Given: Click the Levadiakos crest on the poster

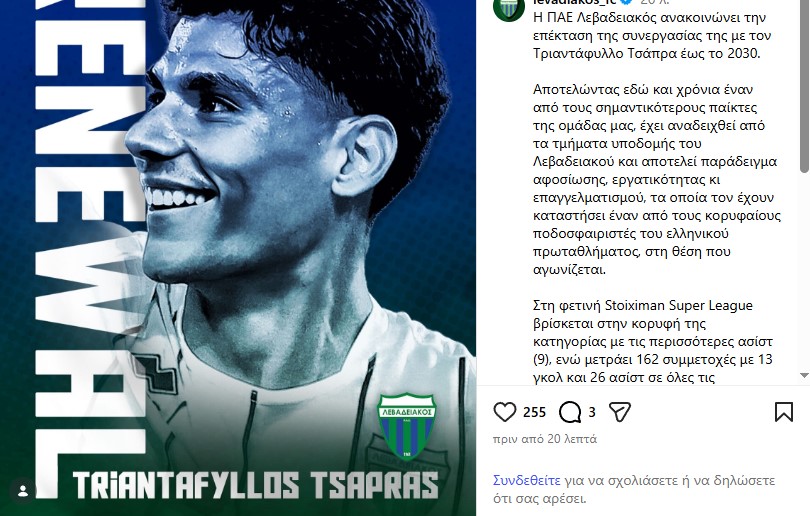Looking at the screenshot, I should (407, 426).
